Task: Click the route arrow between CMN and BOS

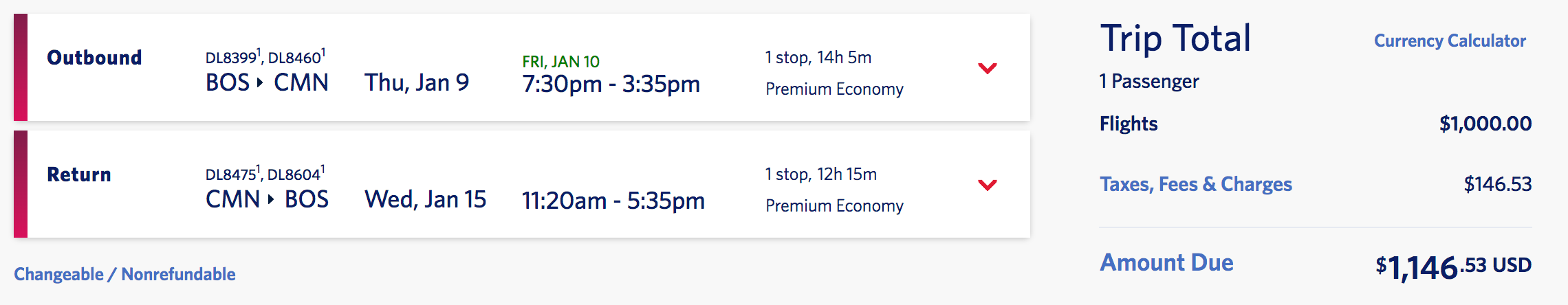Action: [x=271, y=200]
